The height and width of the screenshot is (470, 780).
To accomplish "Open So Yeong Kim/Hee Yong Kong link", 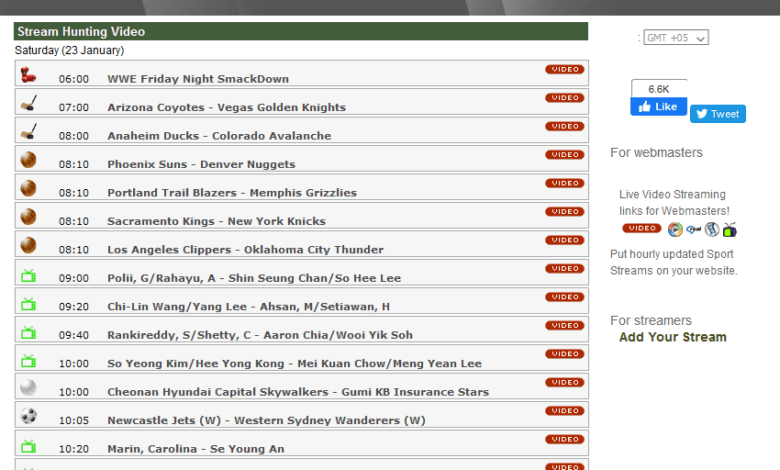I will (294, 363).
